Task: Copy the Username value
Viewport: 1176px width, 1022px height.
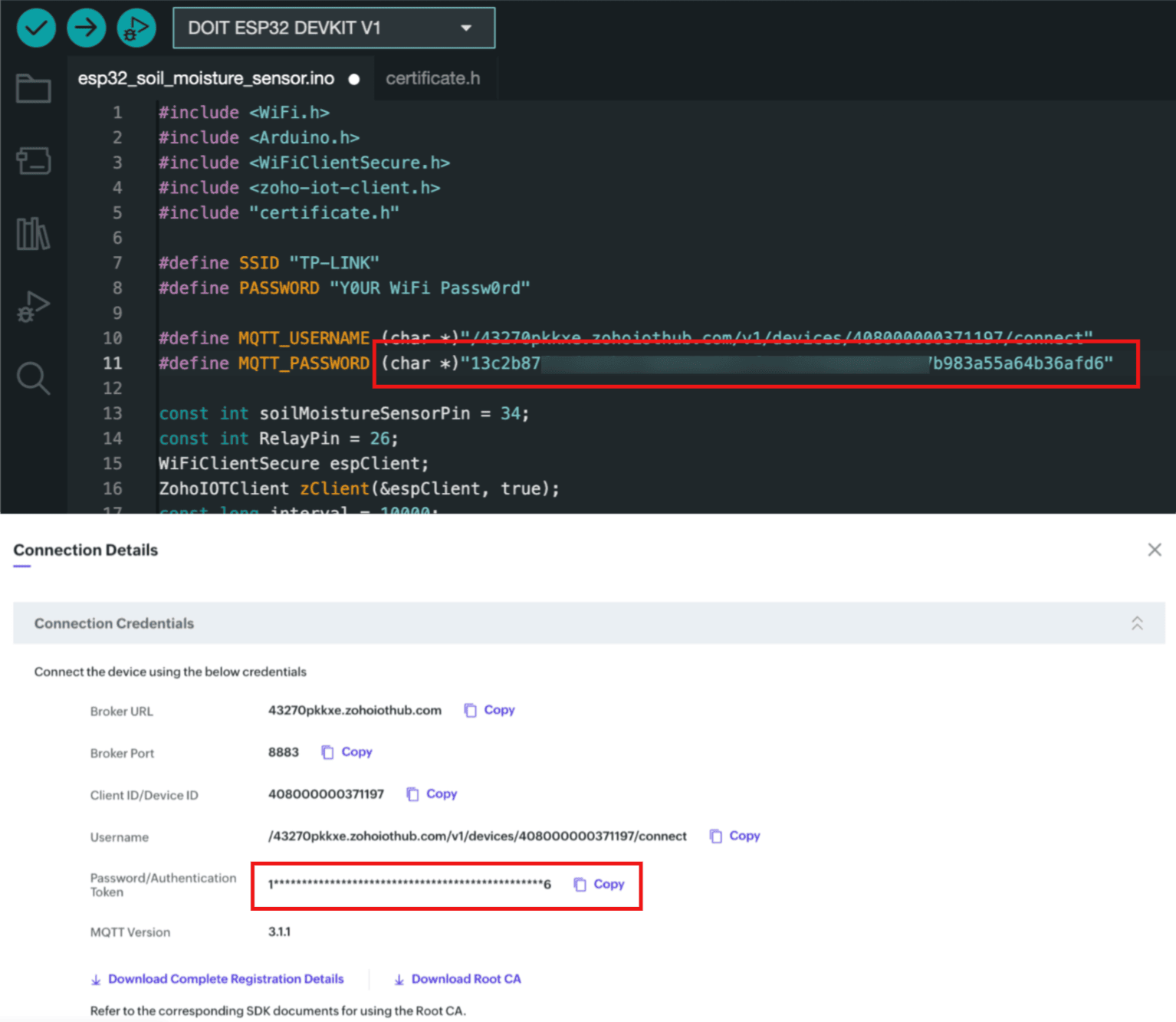Action: pos(734,836)
